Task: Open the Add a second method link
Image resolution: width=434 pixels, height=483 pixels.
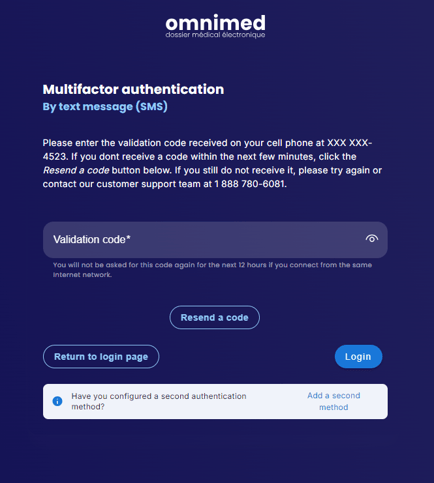Action: coord(334,401)
